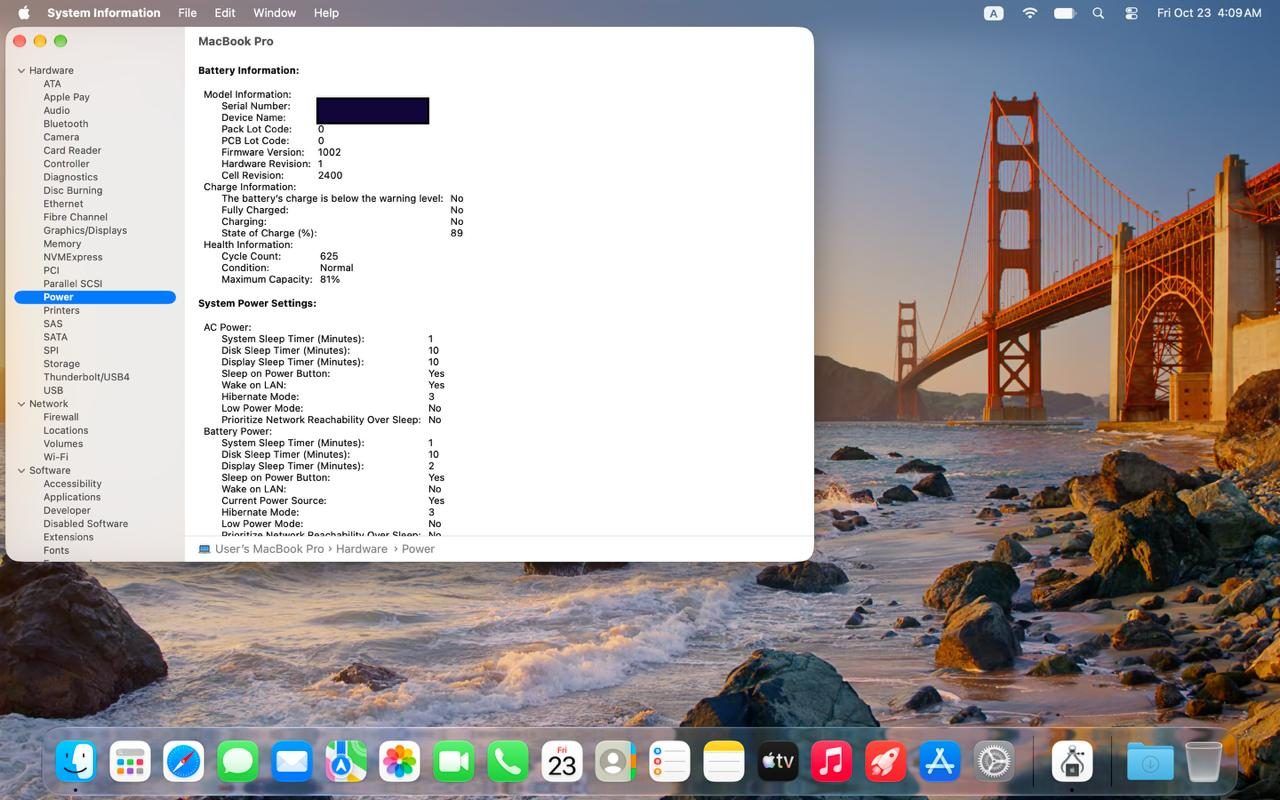
Task: Open the Edit menu
Action: point(225,13)
